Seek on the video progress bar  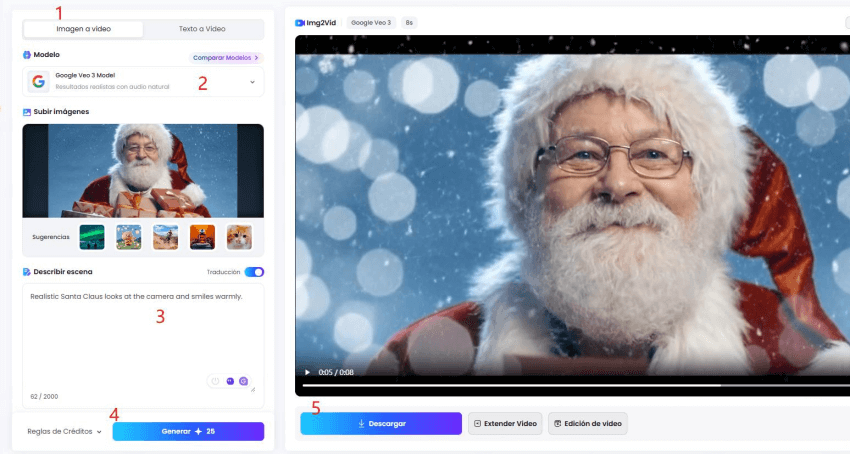(576, 386)
